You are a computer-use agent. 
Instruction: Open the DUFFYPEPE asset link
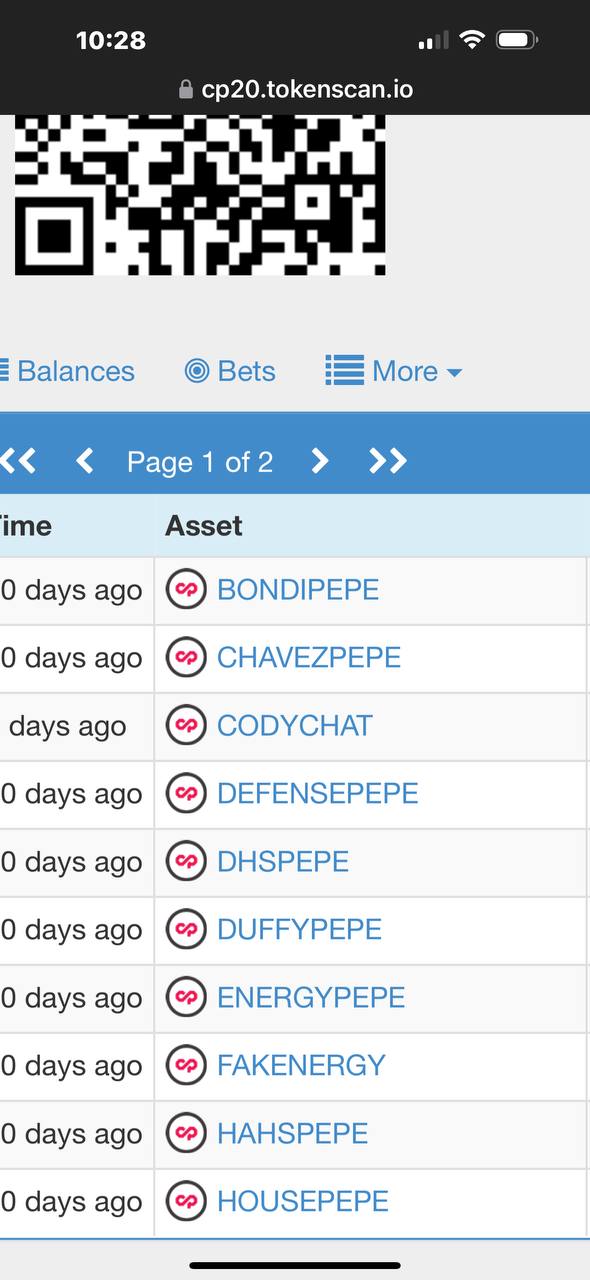point(300,929)
